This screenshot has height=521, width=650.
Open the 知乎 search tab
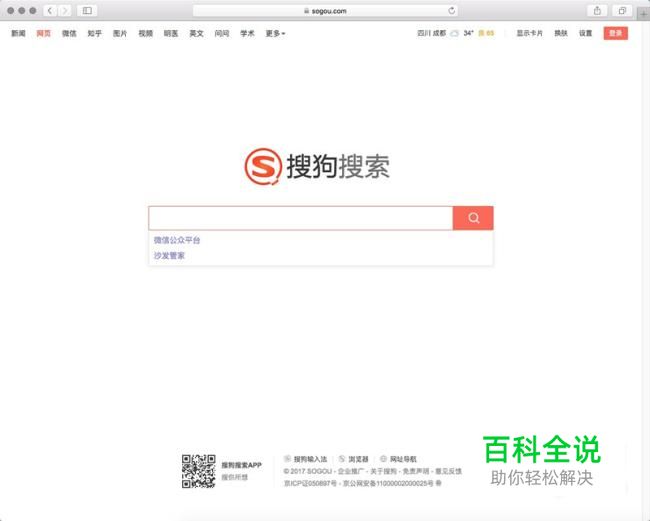pos(95,33)
